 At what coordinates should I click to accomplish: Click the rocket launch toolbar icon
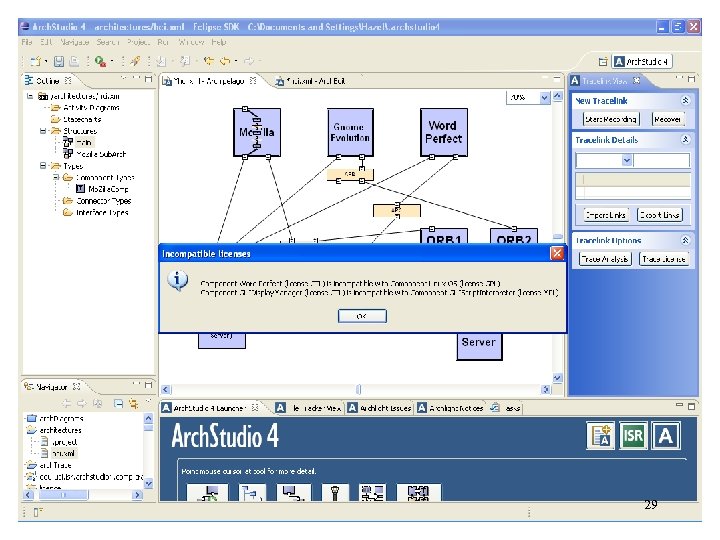coord(135,61)
